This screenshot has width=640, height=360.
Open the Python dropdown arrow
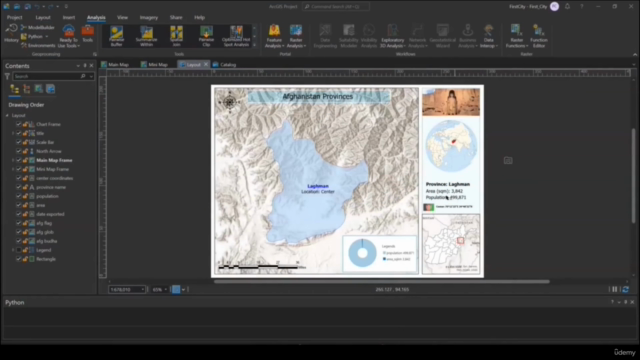[47, 36]
